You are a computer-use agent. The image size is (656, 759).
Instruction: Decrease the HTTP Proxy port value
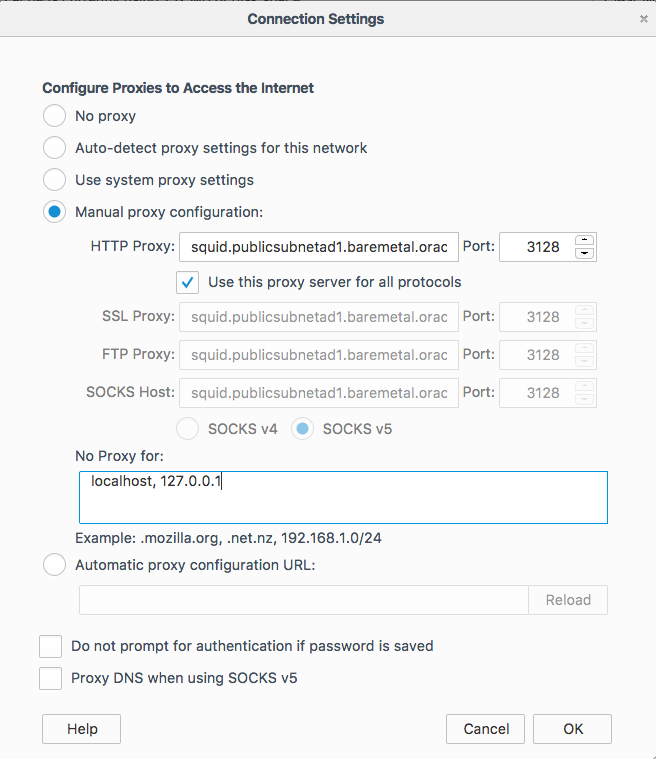coord(584,253)
